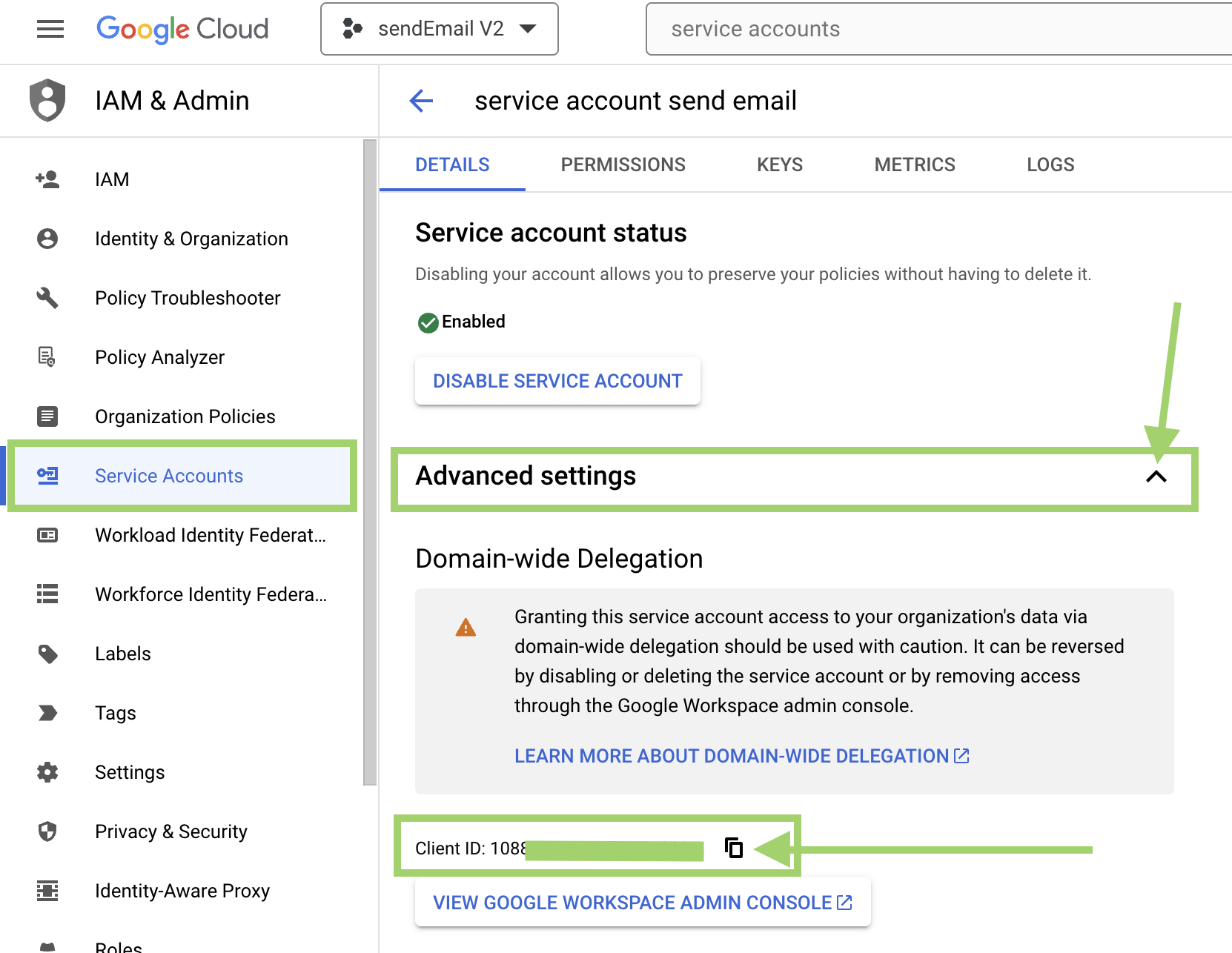The image size is (1232, 953).
Task: Copy the Client ID to clipboard
Action: (733, 847)
